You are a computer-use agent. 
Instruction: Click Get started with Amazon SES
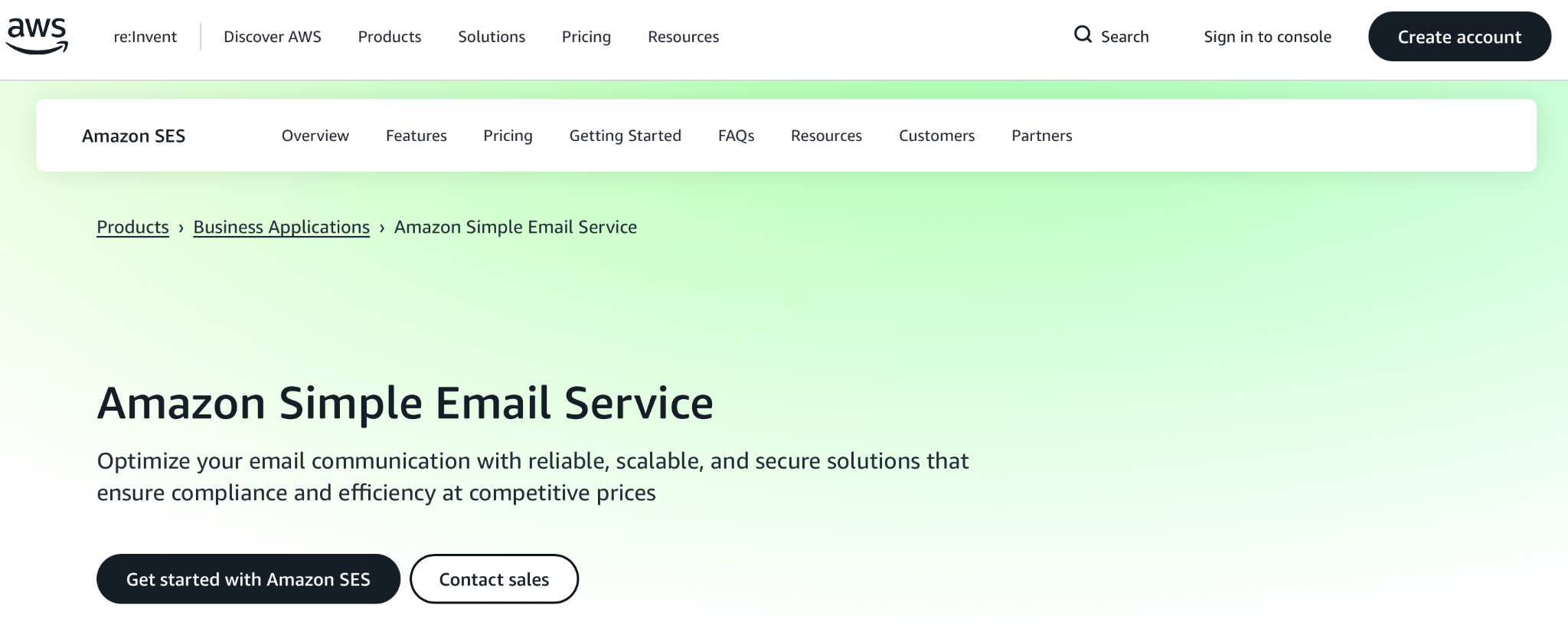pos(247,579)
